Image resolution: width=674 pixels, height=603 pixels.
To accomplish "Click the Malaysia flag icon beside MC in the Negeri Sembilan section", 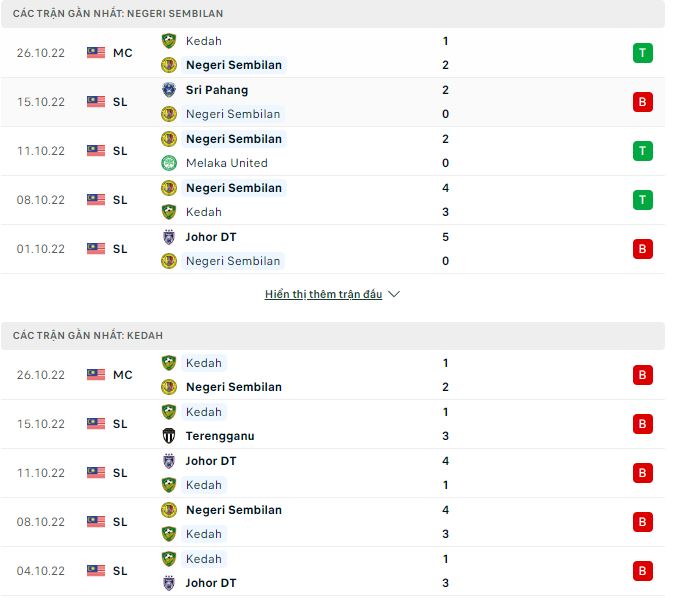I will coord(96,53).
